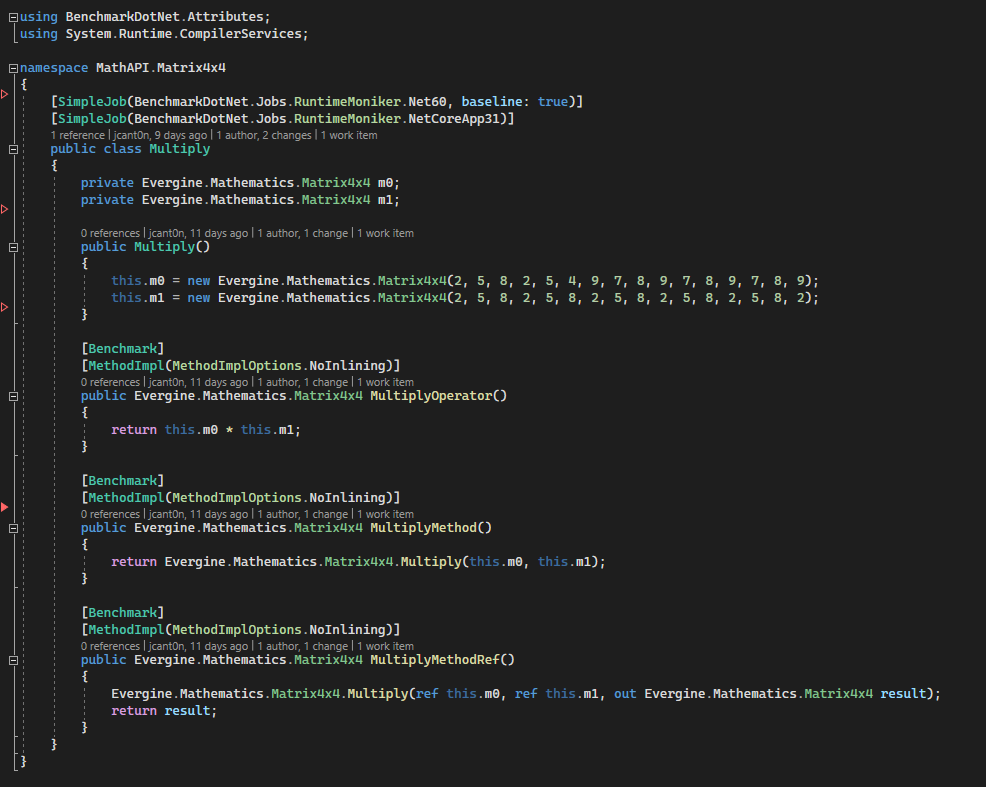This screenshot has height=787, width=986.
Task: Collapse the using directives block
Action: coord(13,18)
